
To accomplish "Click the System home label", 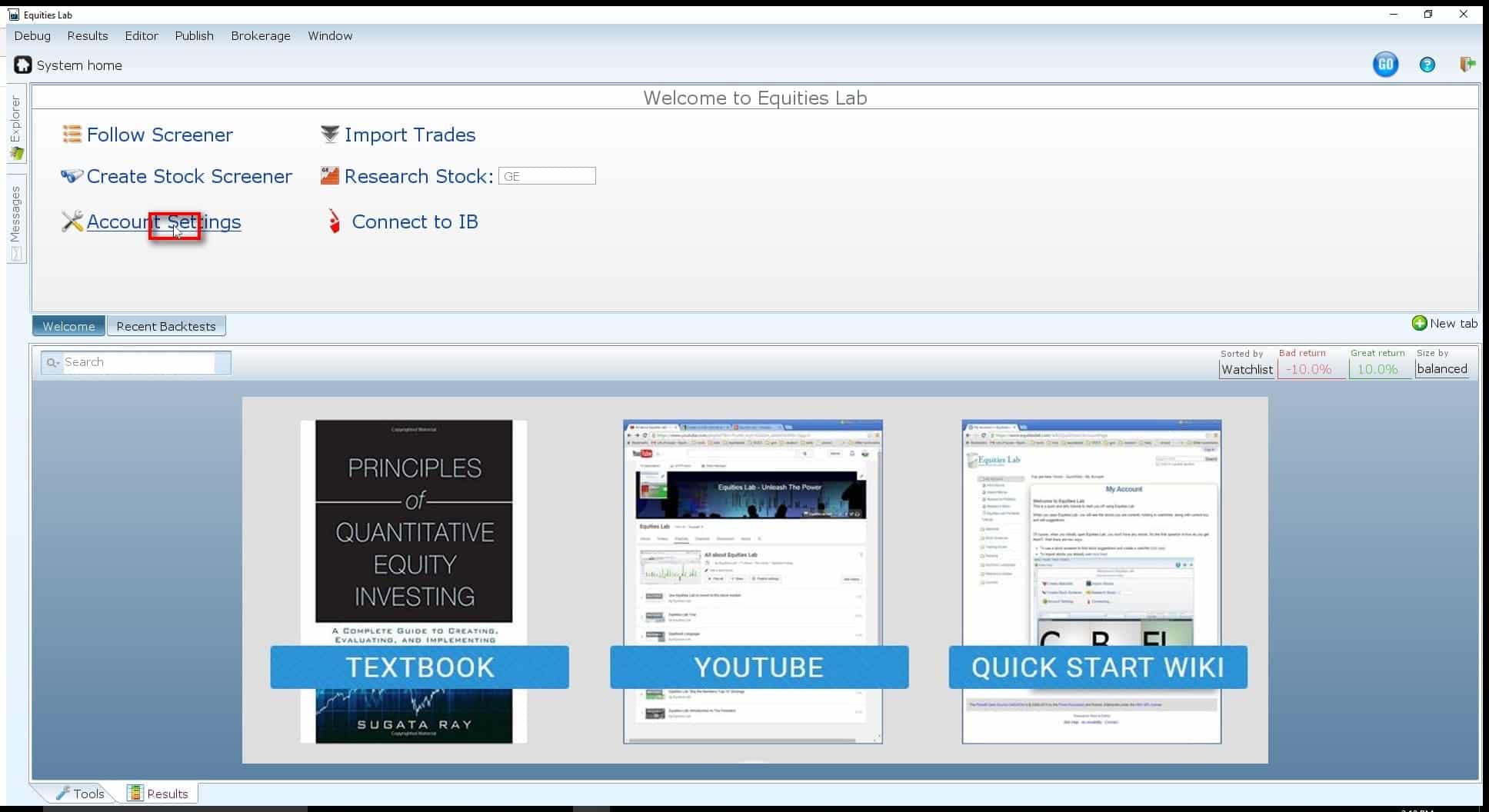I will pyautogui.click(x=79, y=65).
